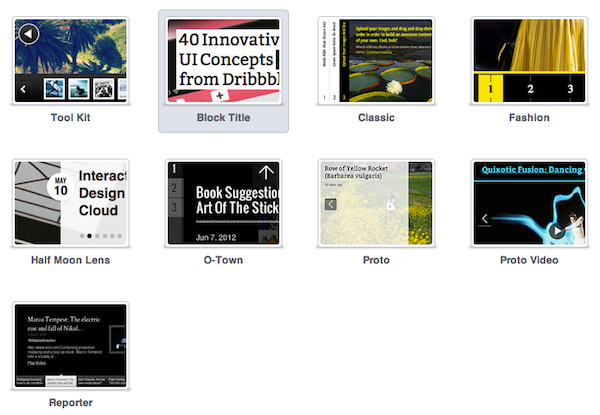600x415 pixels.
Task: Click pagination dots in Half Moon Lens preview
Action: point(101,236)
